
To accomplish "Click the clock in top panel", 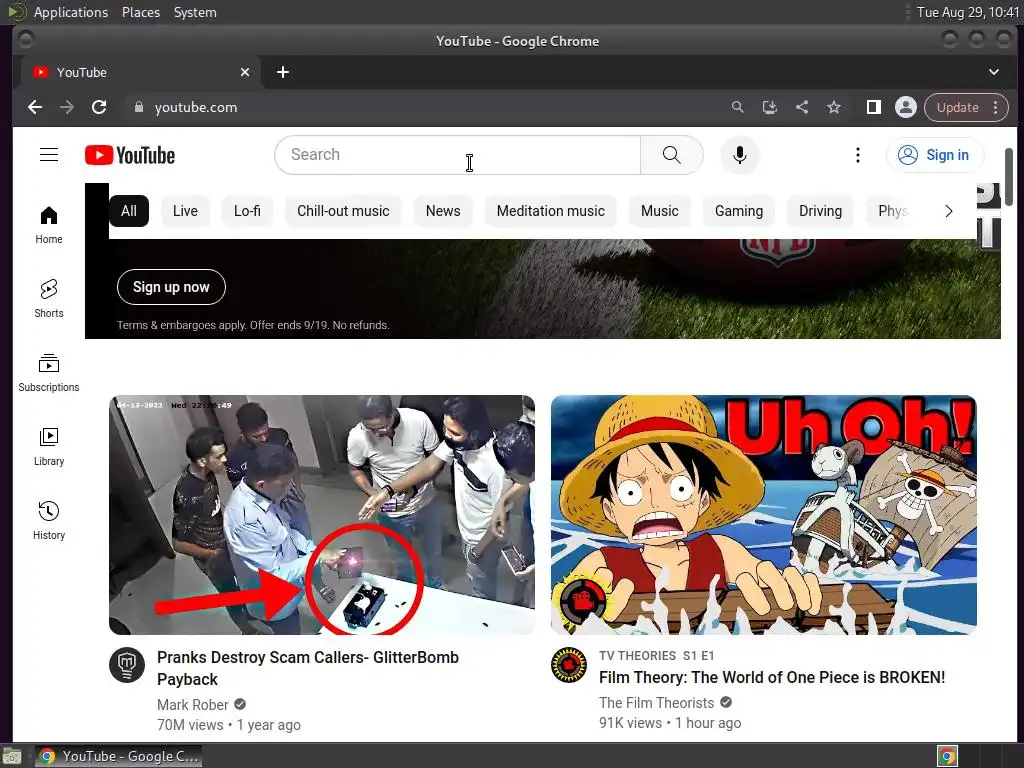I will (967, 12).
